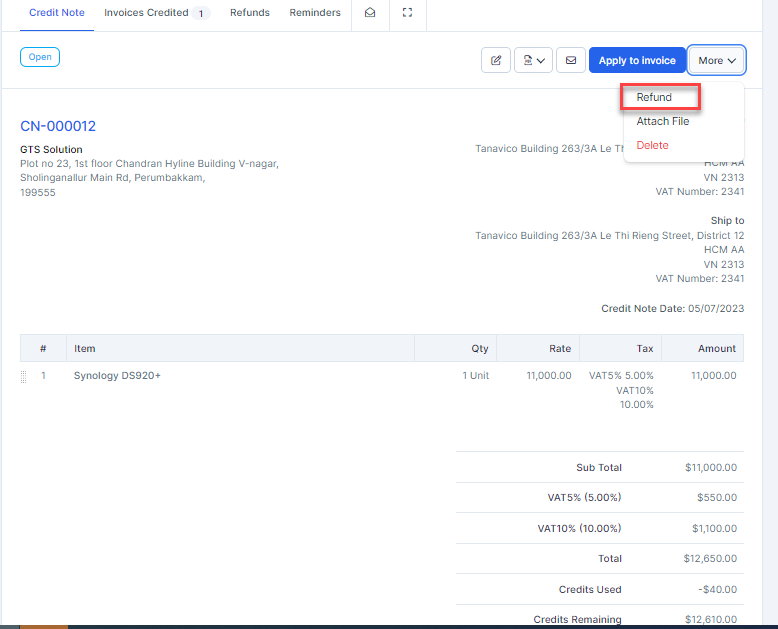The width and height of the screenshot is (778, 629).
Task: Click Sub Total value $11,000.00
Action: pos(711,467)
